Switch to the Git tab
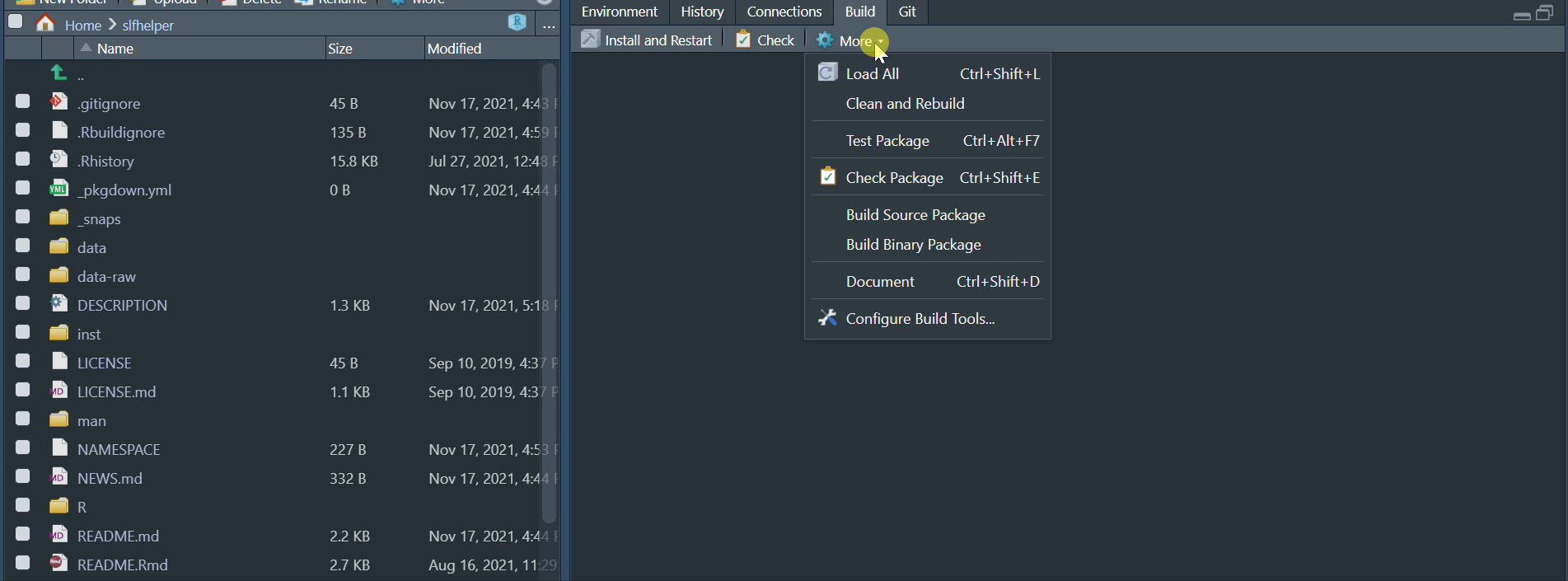Screen dimensions: 1568x581 pos(907,12)
